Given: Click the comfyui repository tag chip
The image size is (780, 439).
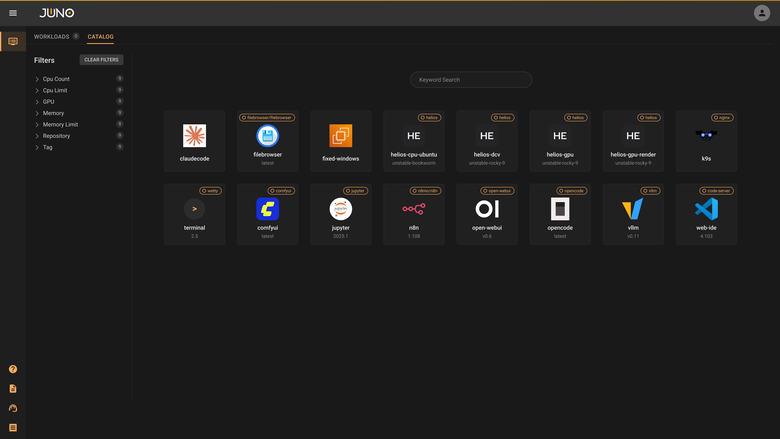Looking at the screenshot, I should click(x=281, y=191).
